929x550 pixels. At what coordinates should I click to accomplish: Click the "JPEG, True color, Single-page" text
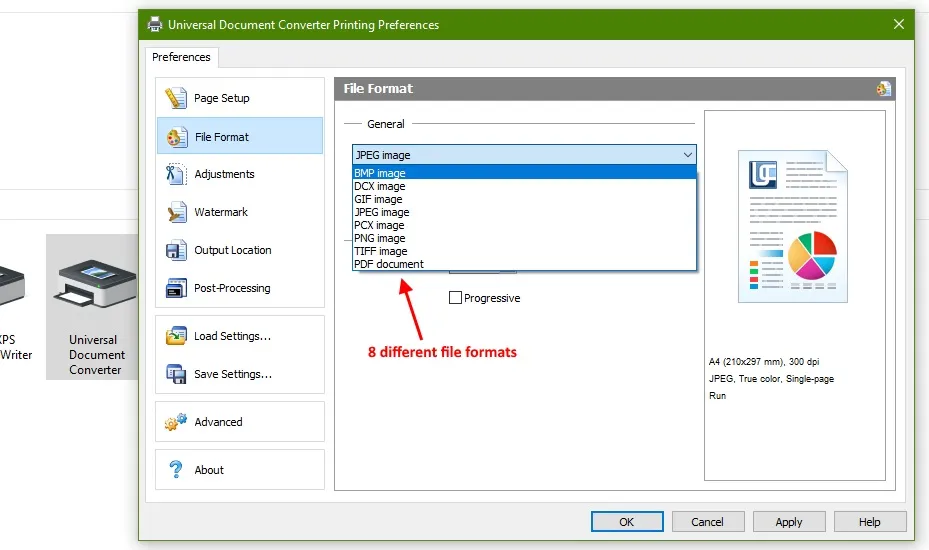pyautogui.click(x=771, y=379)
